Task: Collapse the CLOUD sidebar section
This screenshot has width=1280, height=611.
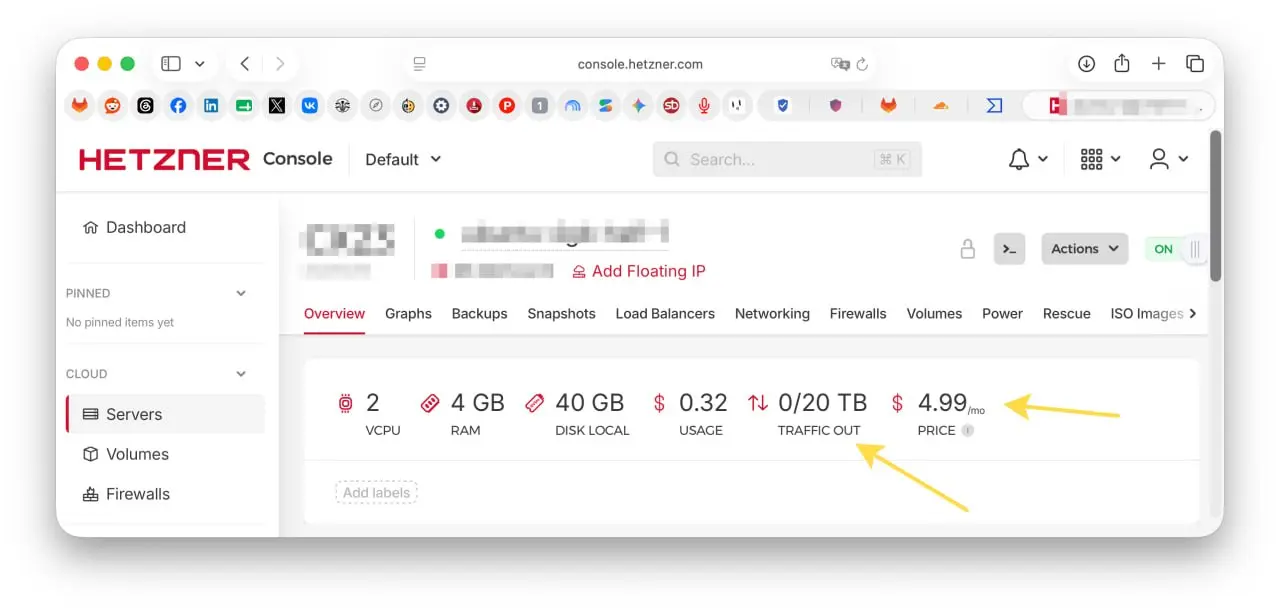Action: pyautogui.click(x=240, y=374)
